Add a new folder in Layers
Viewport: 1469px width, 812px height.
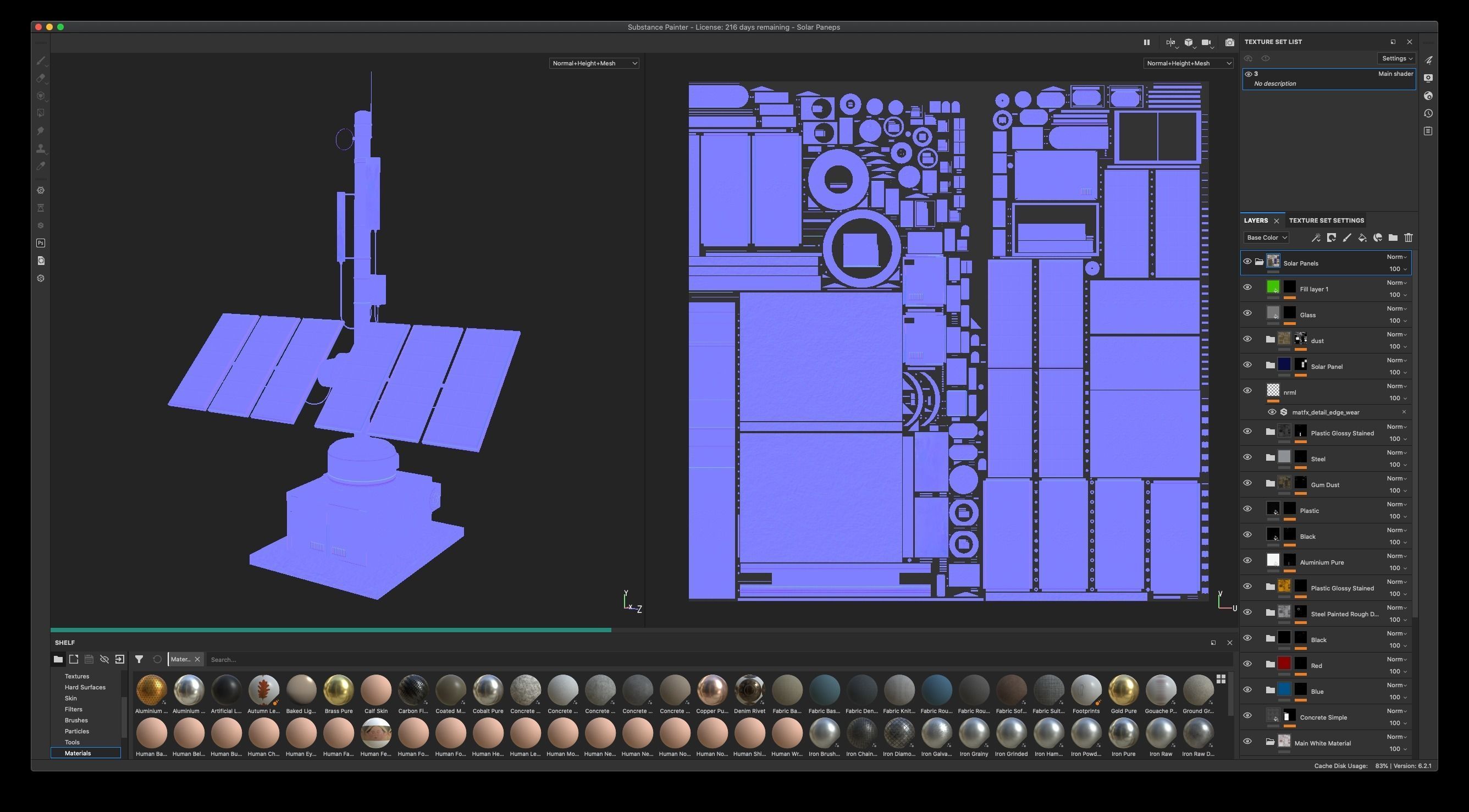click(1393, 238)
